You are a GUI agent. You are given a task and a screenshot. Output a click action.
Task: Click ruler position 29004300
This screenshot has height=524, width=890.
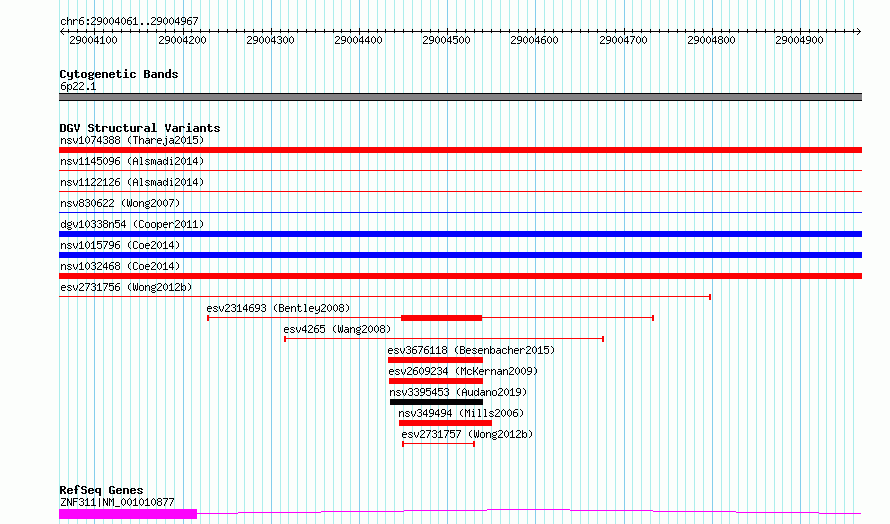tap(270, 40)
